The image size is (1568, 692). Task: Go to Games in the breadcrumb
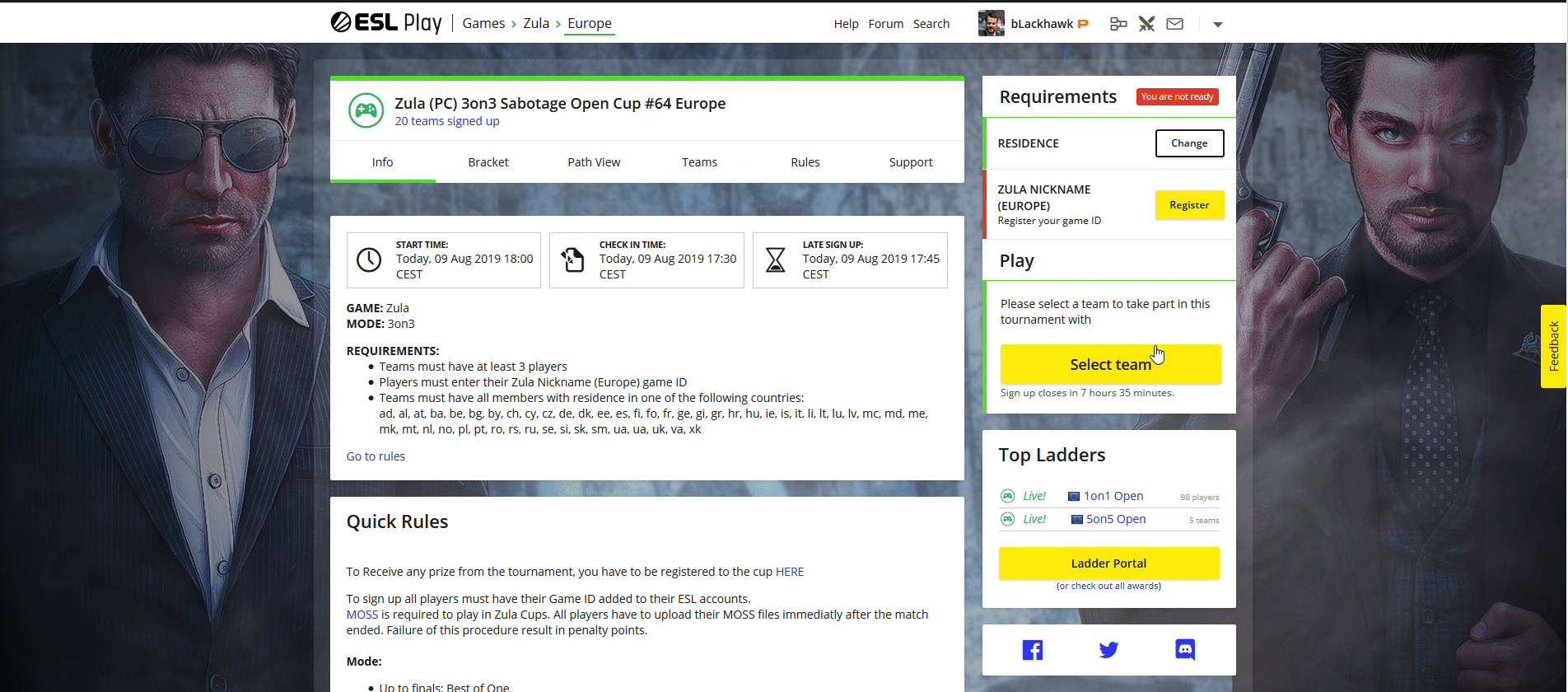(x=483, y=23)
